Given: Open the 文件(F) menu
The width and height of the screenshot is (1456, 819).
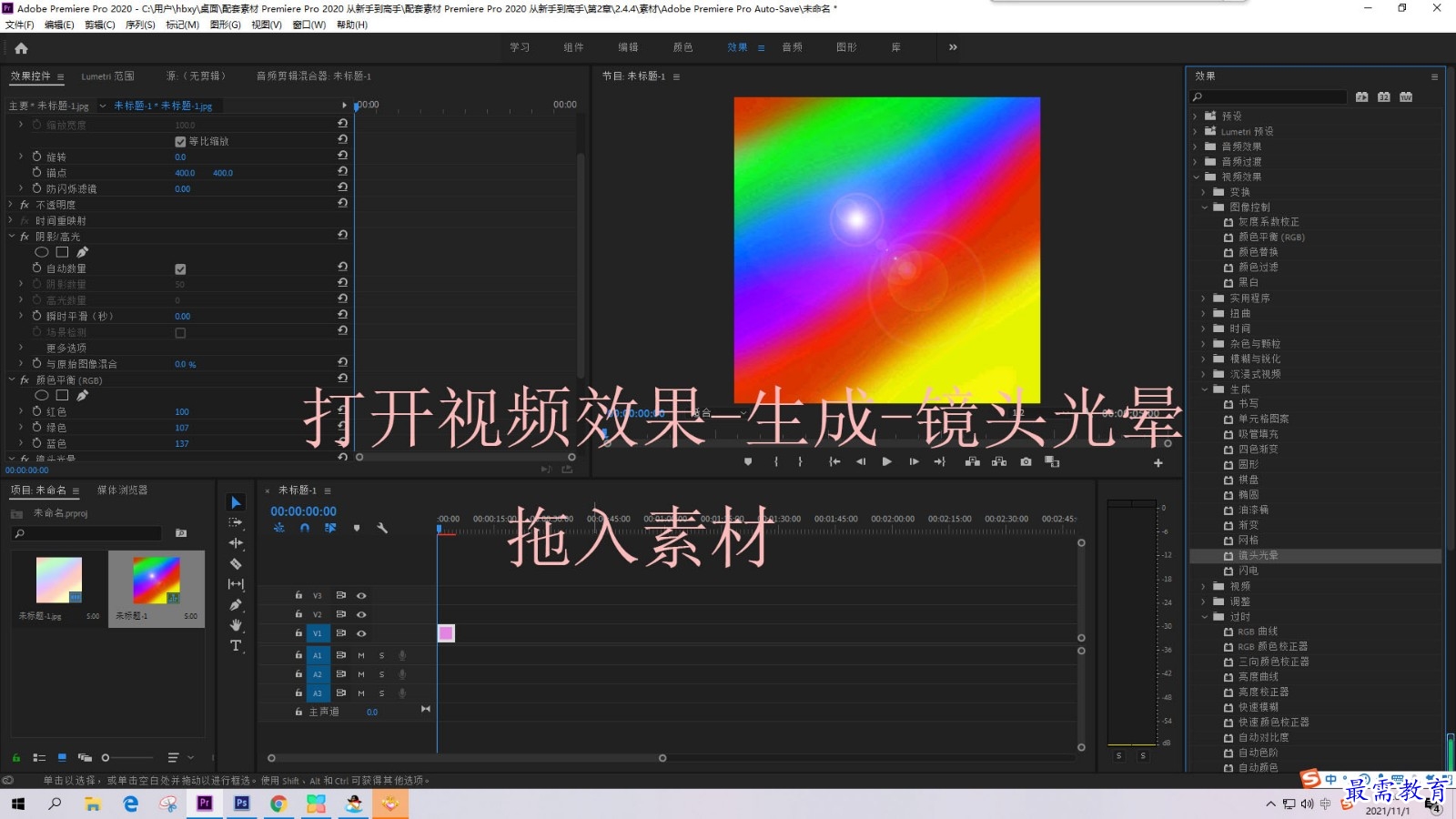Looking at the screenshot, I should [20, 25].
